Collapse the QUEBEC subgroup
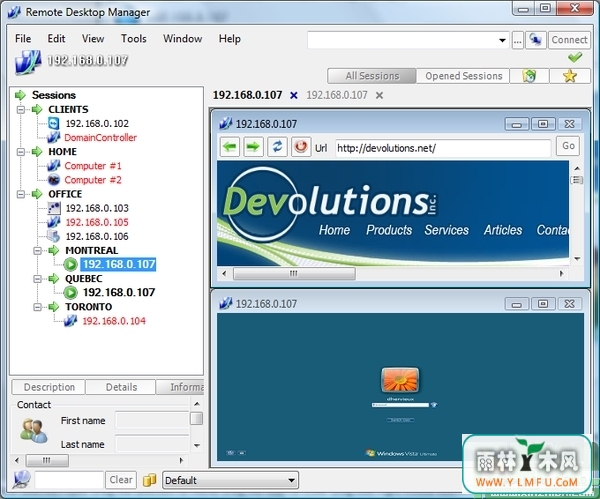The width and height of the screenshot is (600, 499). click(x=38, y=279)
